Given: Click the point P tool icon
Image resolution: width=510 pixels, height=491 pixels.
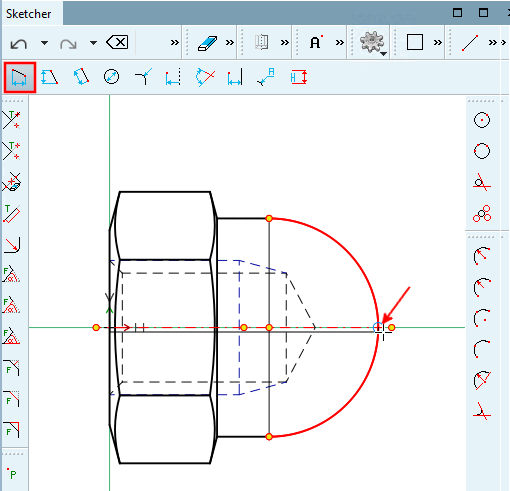Looking at the screenshot, I should [x=12, y=473].
